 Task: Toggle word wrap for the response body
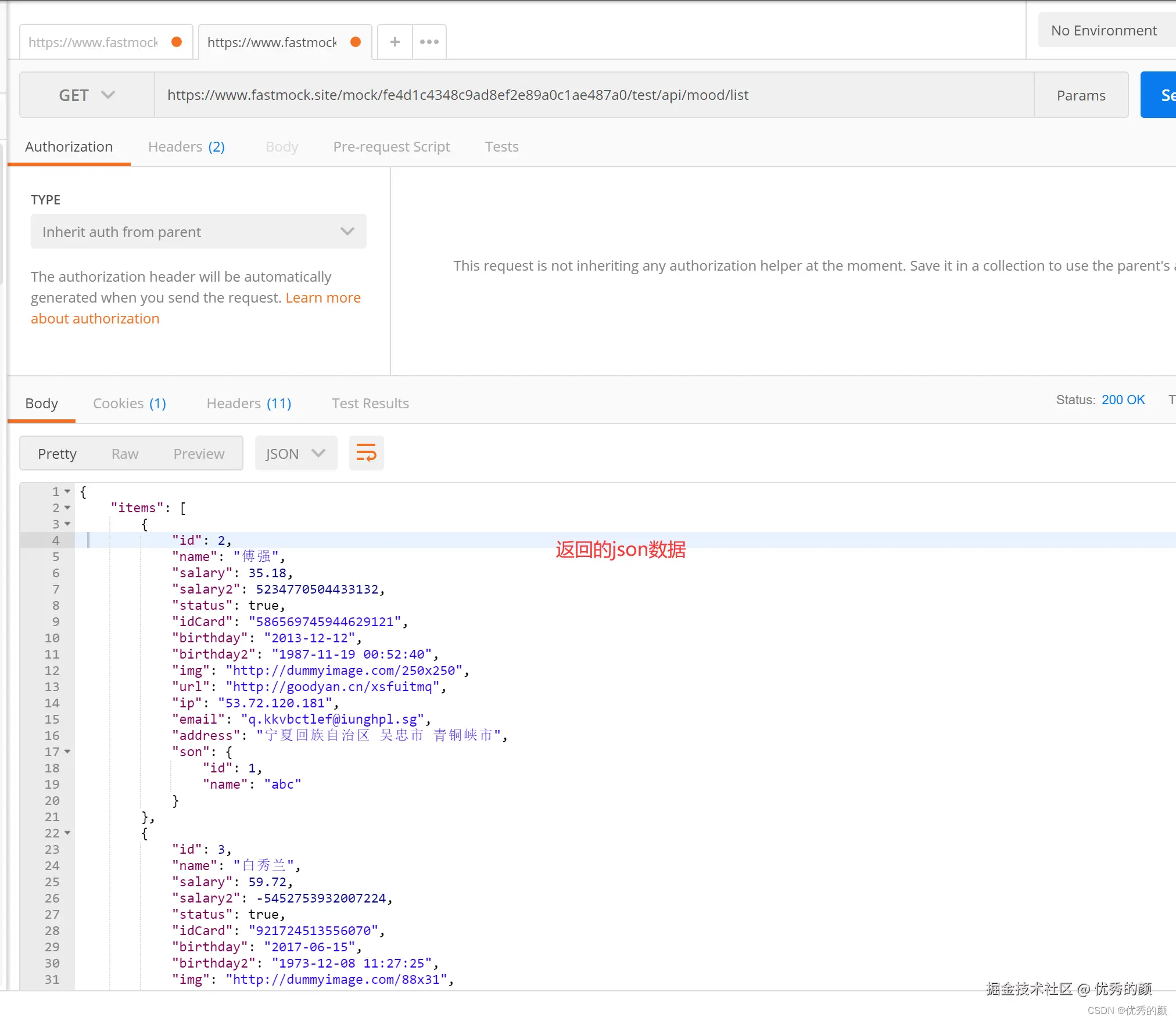pos(366,453)
